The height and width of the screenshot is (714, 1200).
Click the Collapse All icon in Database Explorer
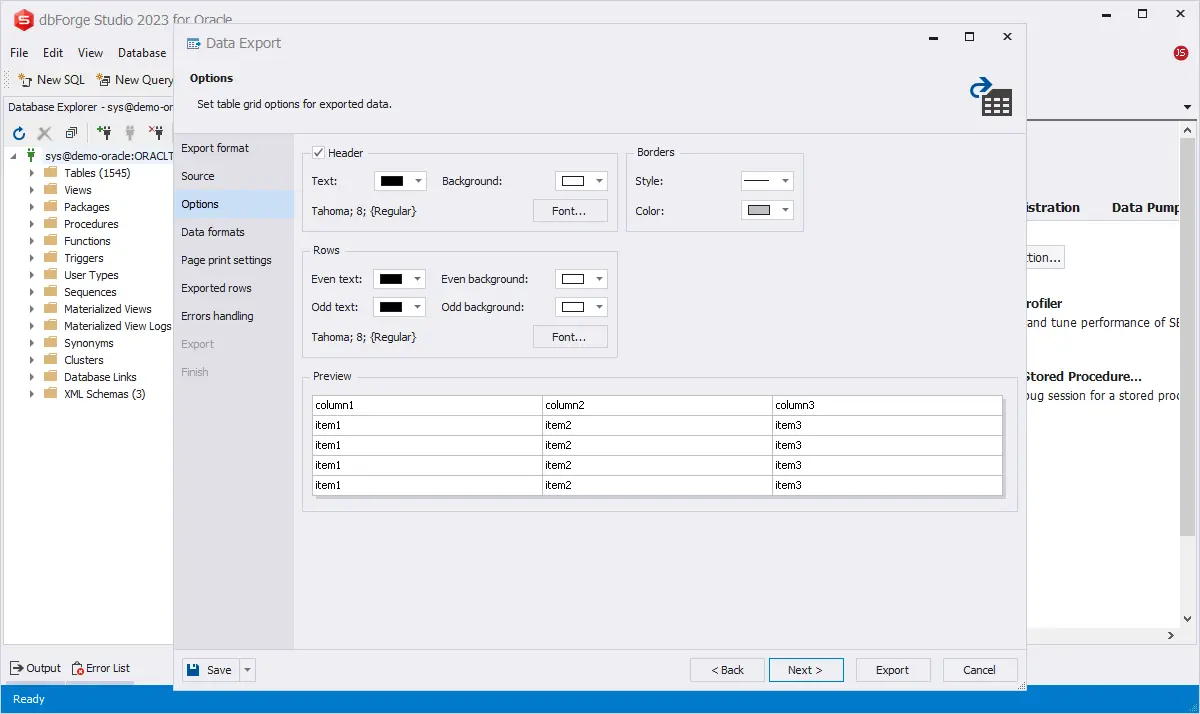(x=71, y=133)
